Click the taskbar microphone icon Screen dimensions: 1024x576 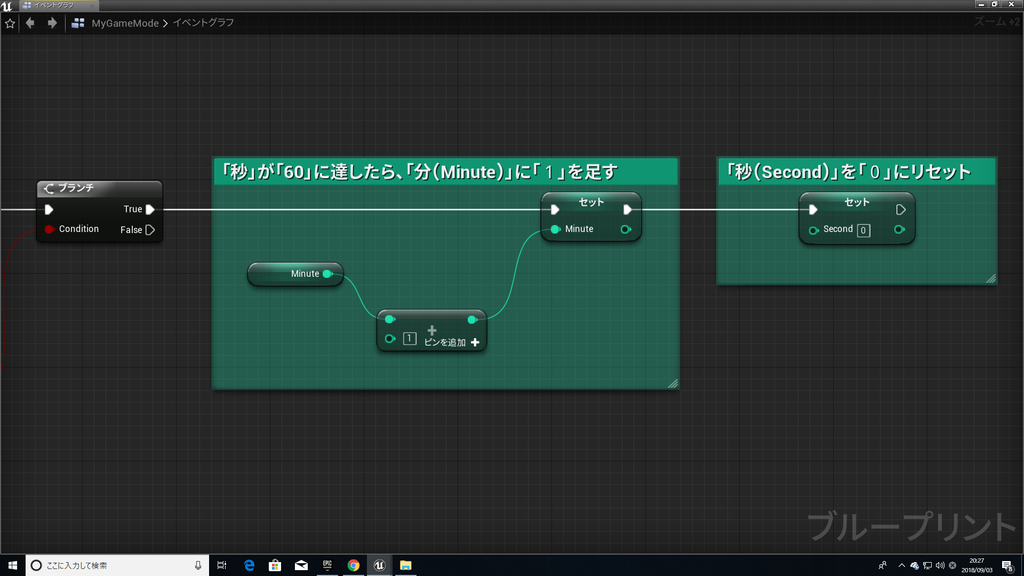coord(198,566)
